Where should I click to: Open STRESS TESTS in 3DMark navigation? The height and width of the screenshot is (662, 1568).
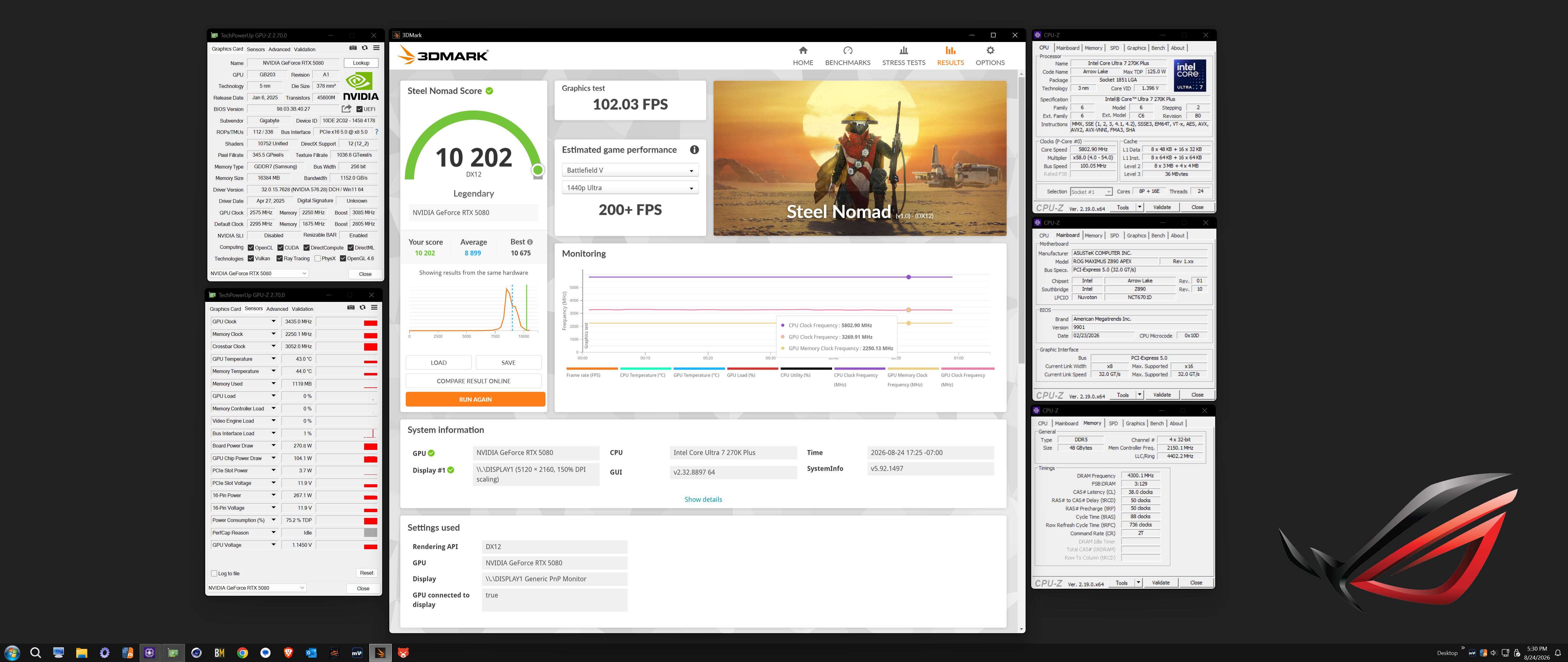click(x=903, y=56)
